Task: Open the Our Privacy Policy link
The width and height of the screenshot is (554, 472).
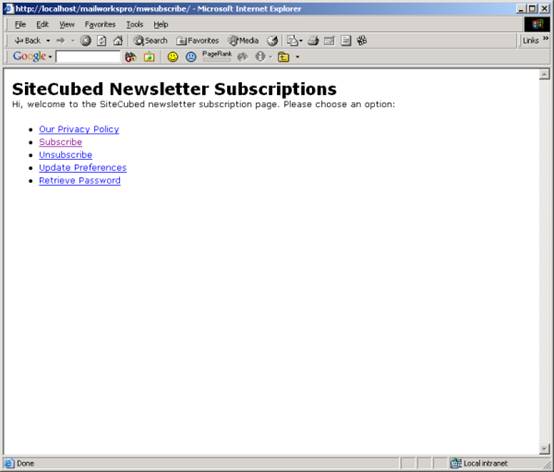Action: click(x=79, y=129)
